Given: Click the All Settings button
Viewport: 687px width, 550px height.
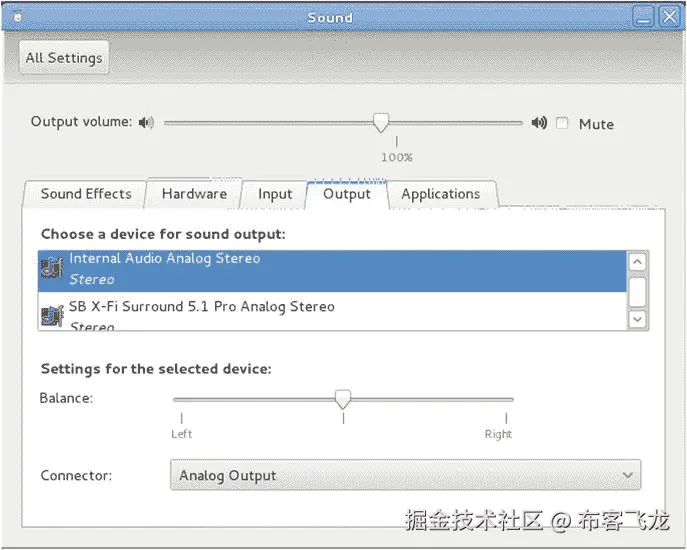Looking at the screenshot, I should click(64, 57).
